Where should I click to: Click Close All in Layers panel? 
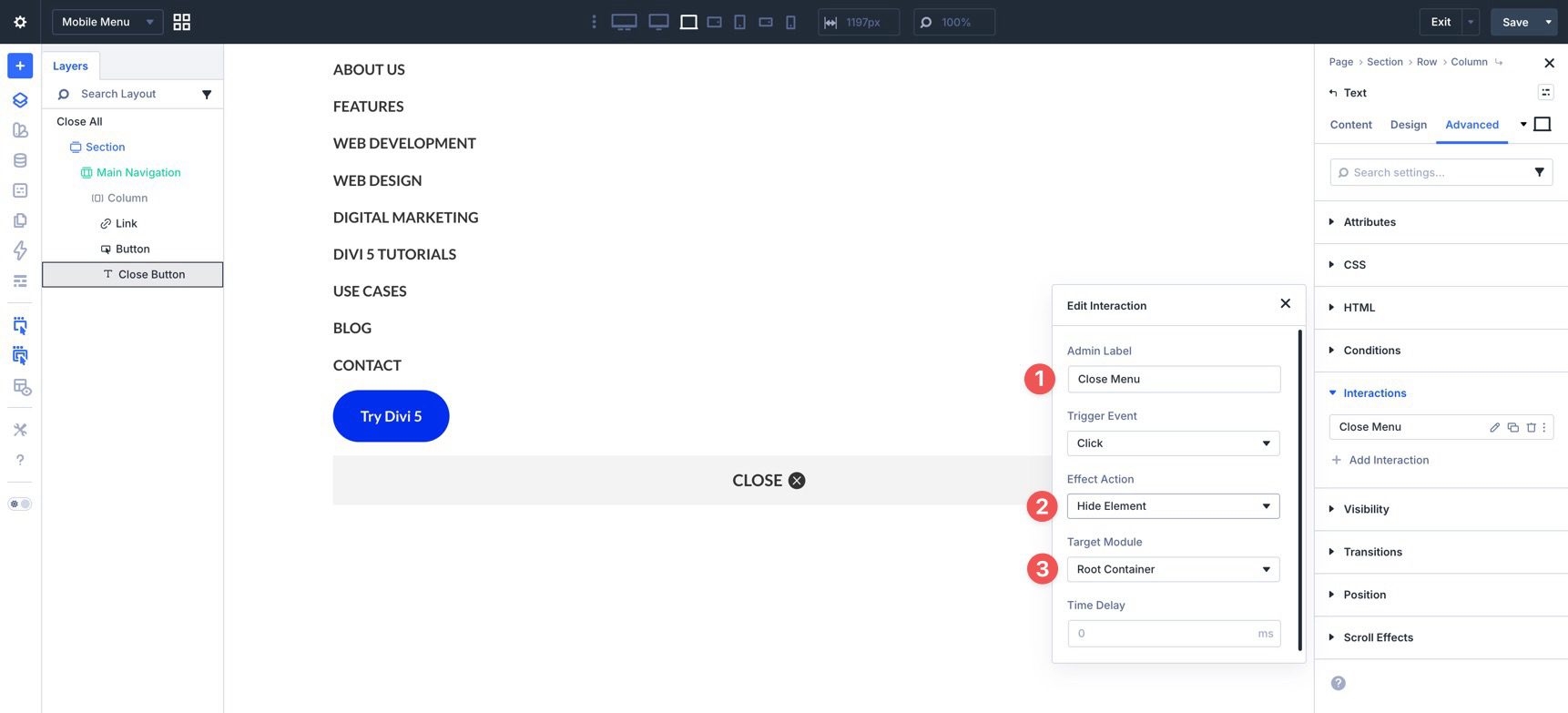pos(79,121)
